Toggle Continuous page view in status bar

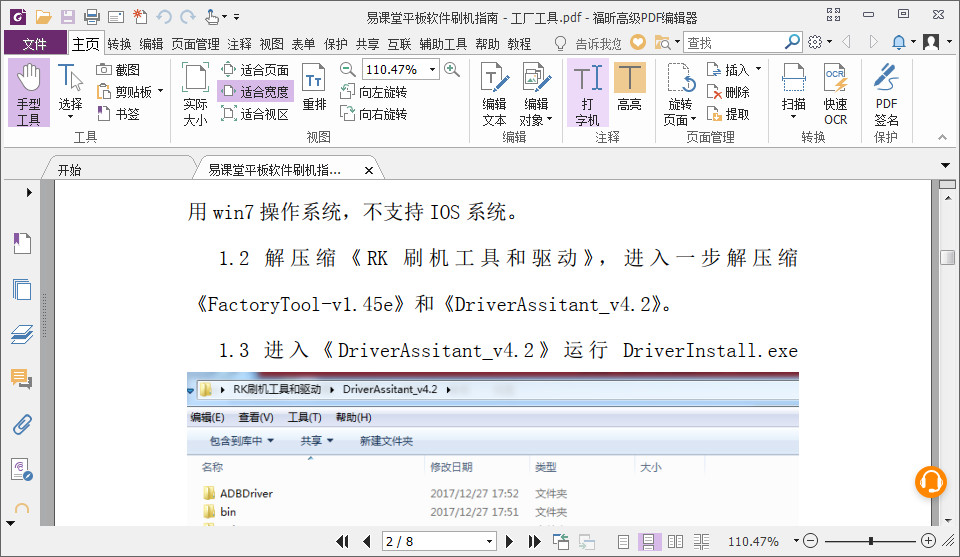click(648, 542)
